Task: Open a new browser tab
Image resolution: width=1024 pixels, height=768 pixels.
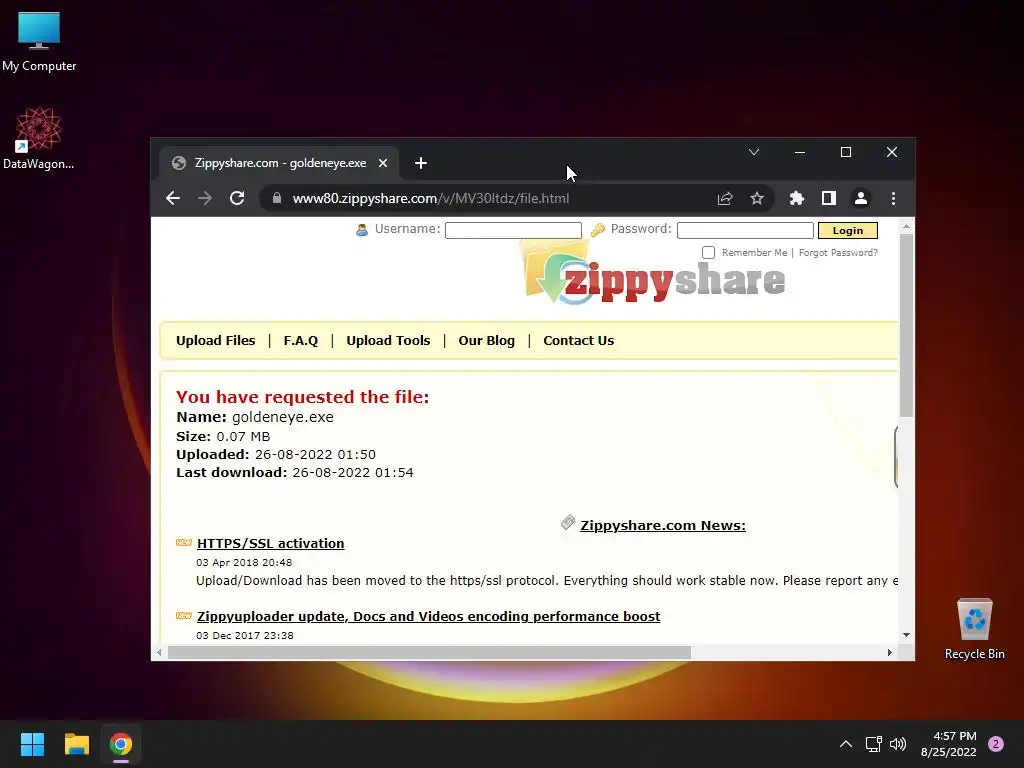Action: tap(421, 163)
